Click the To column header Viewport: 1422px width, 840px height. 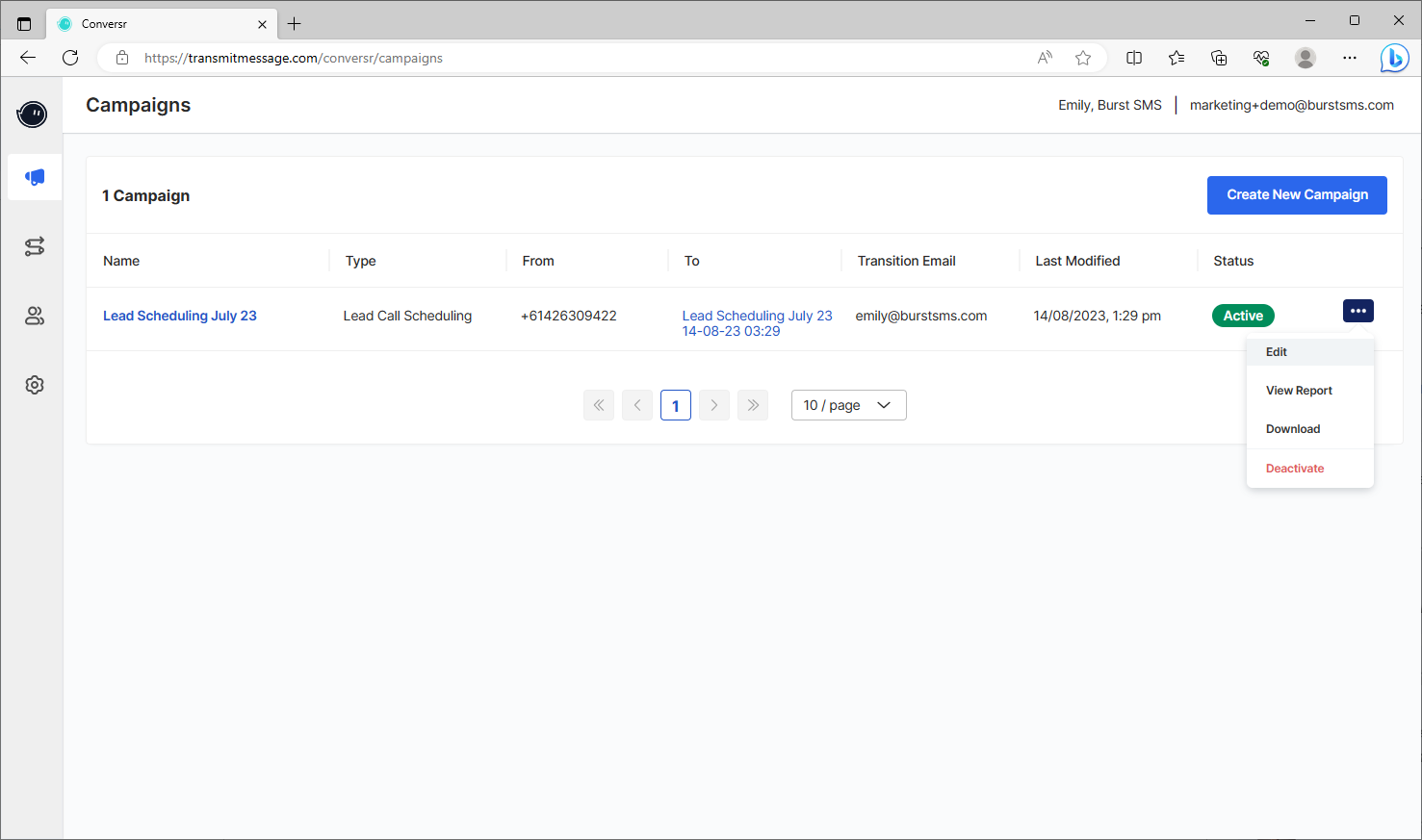coord(692,261)
